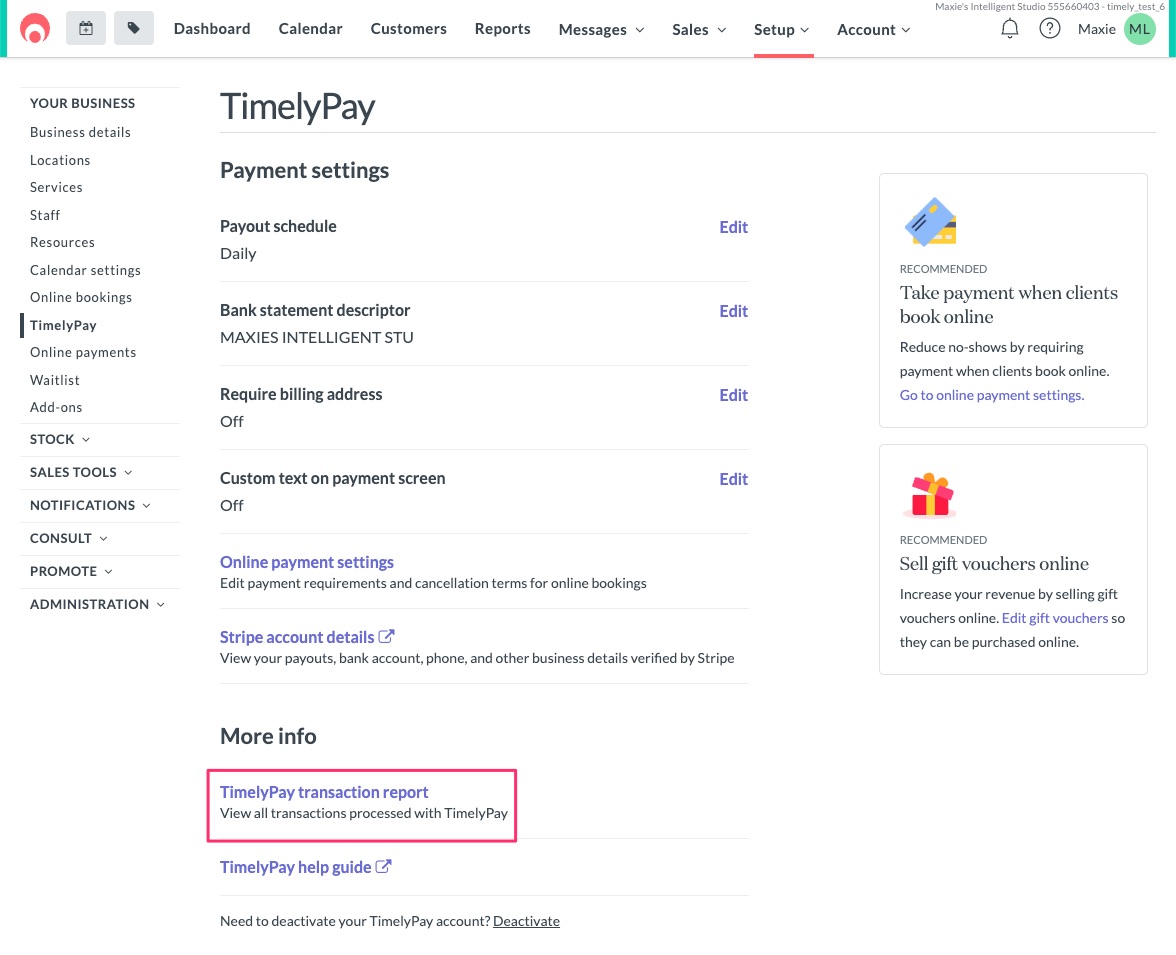Open Staff settings in sidebar
Image resolution: width=1176 pixels, height=955 pixels.
tap(45, 215)
